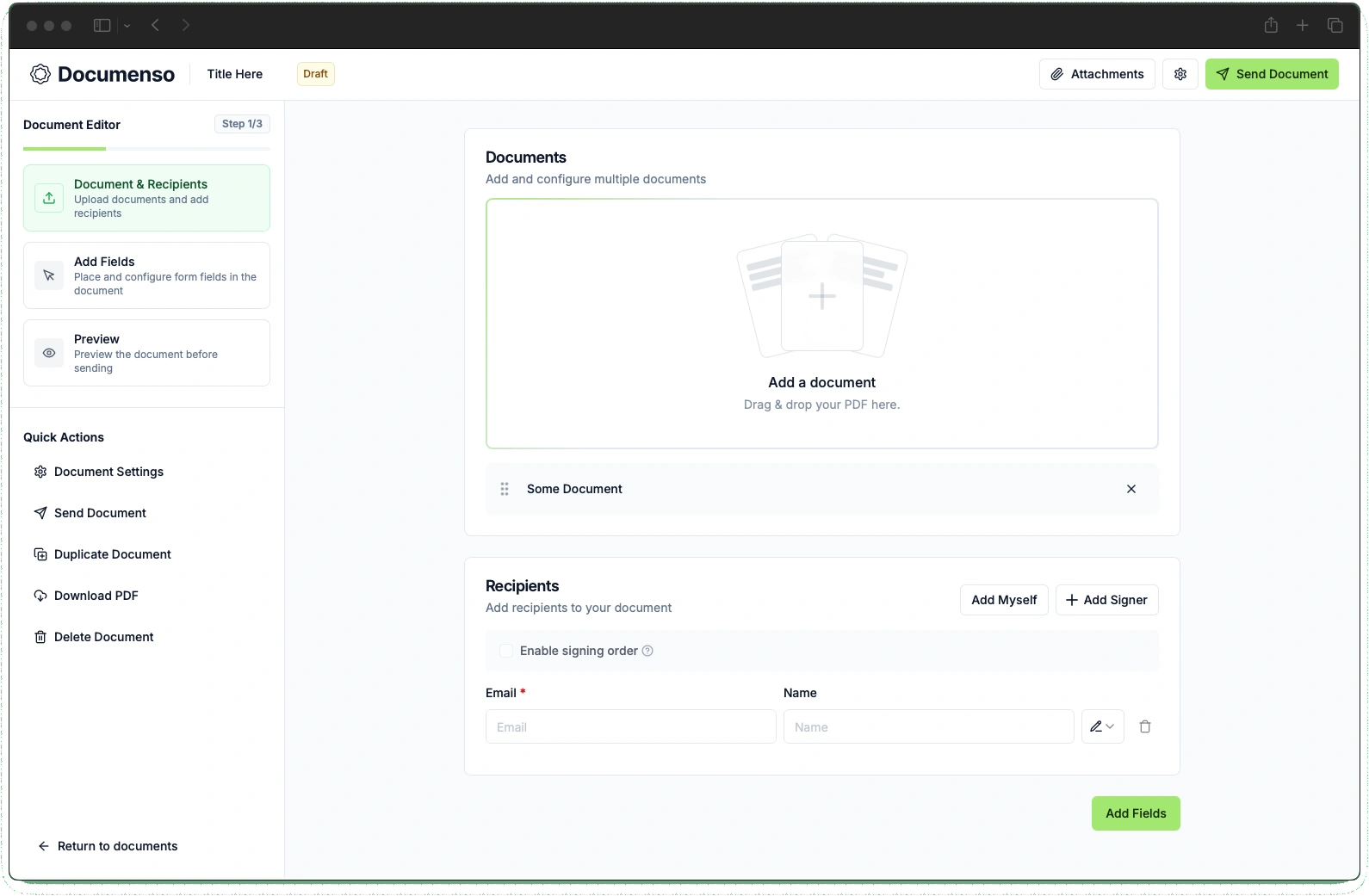The image size is (1369, 896).
Task: Click Return to documents link
Action: pos(108,846)
